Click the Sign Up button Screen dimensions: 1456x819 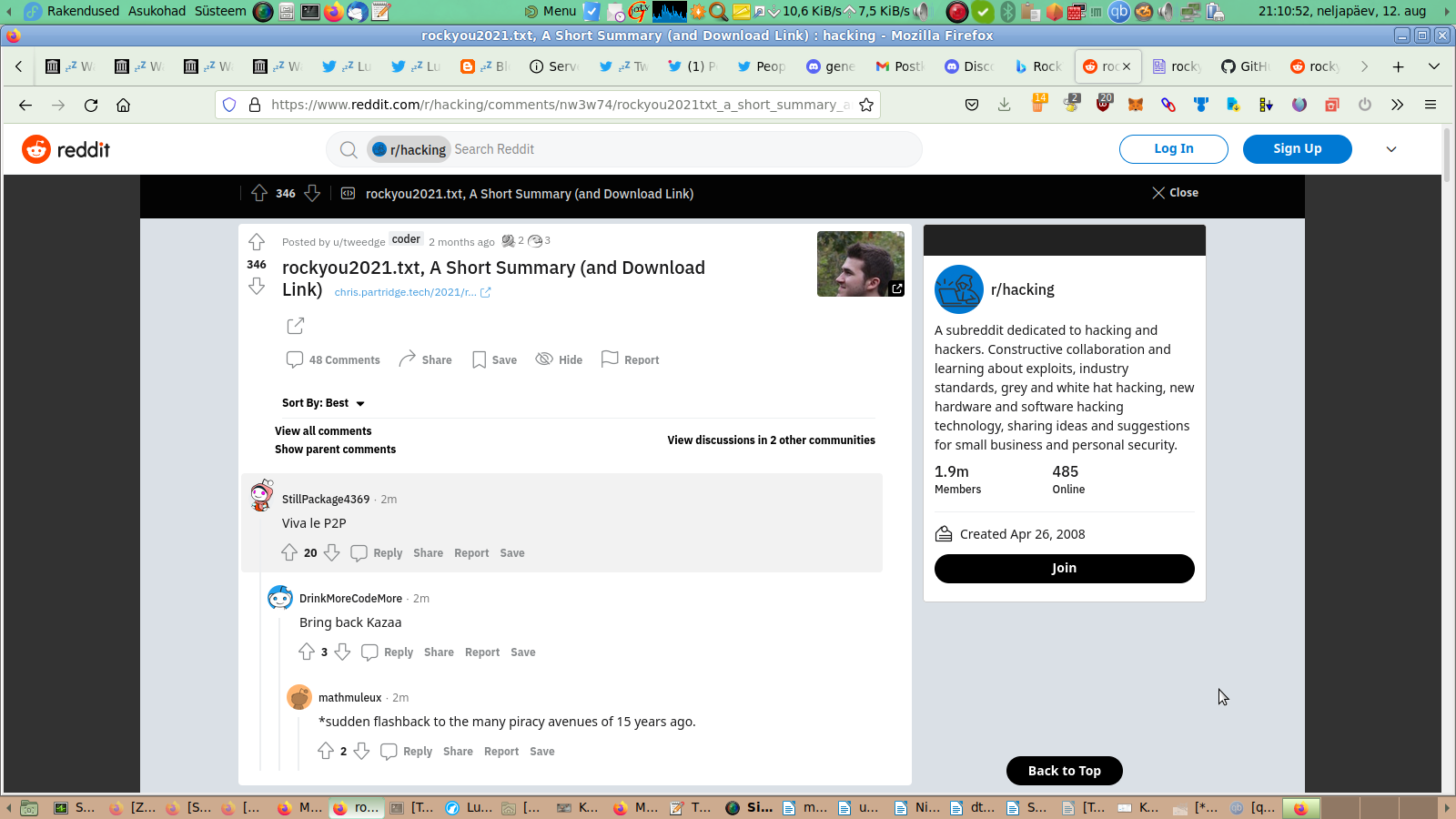point(1298,149)
